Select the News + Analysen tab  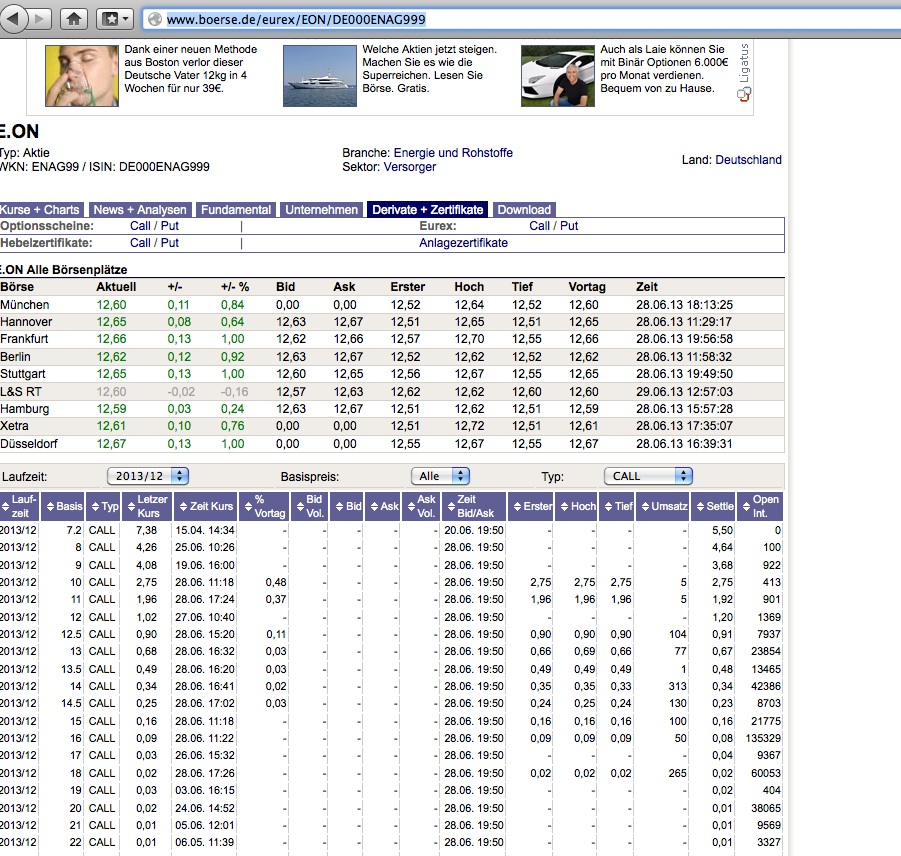tap(140, 210)
